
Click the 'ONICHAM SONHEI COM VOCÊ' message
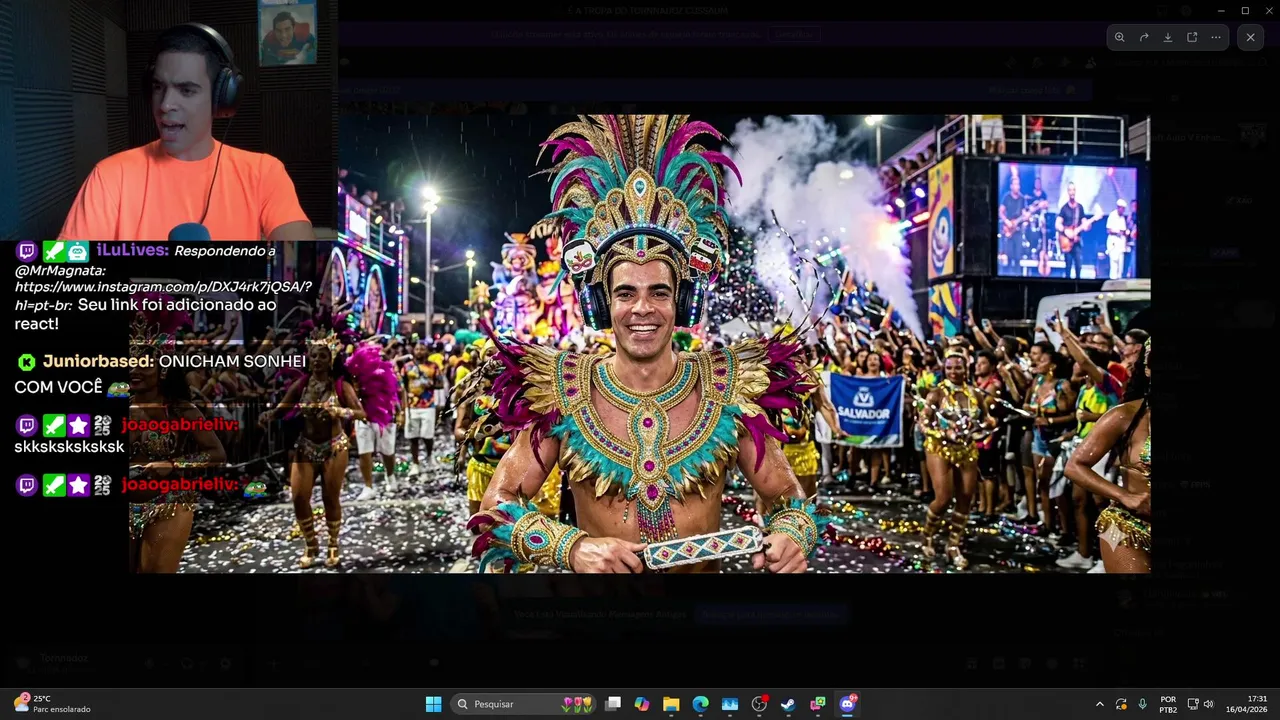point(160,374)
